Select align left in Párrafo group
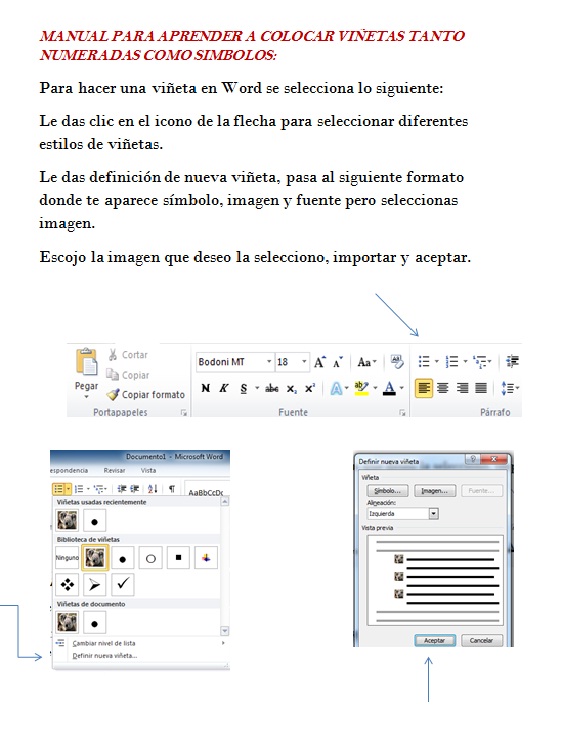 click(x=424, y=388)
